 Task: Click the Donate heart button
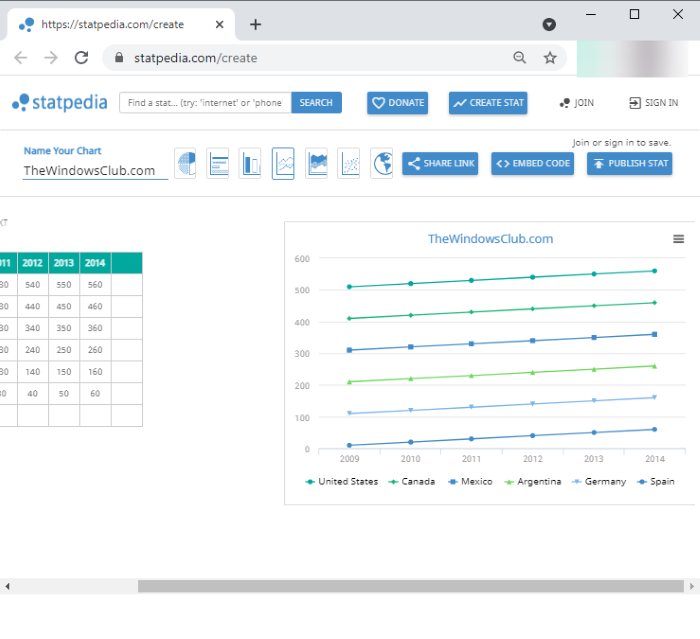pyautogui.click(x=397, y=102)
